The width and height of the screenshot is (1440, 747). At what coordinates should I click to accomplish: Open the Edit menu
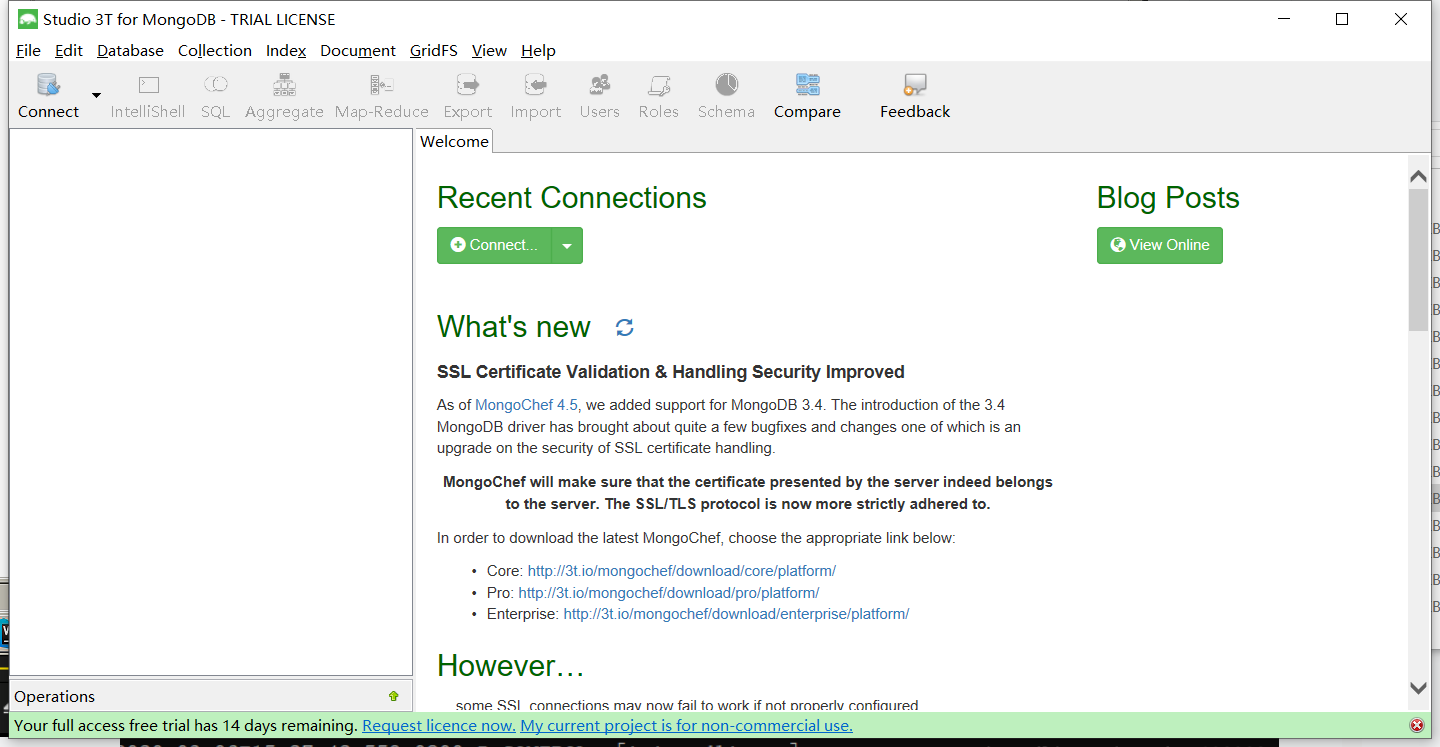(69, 50)
